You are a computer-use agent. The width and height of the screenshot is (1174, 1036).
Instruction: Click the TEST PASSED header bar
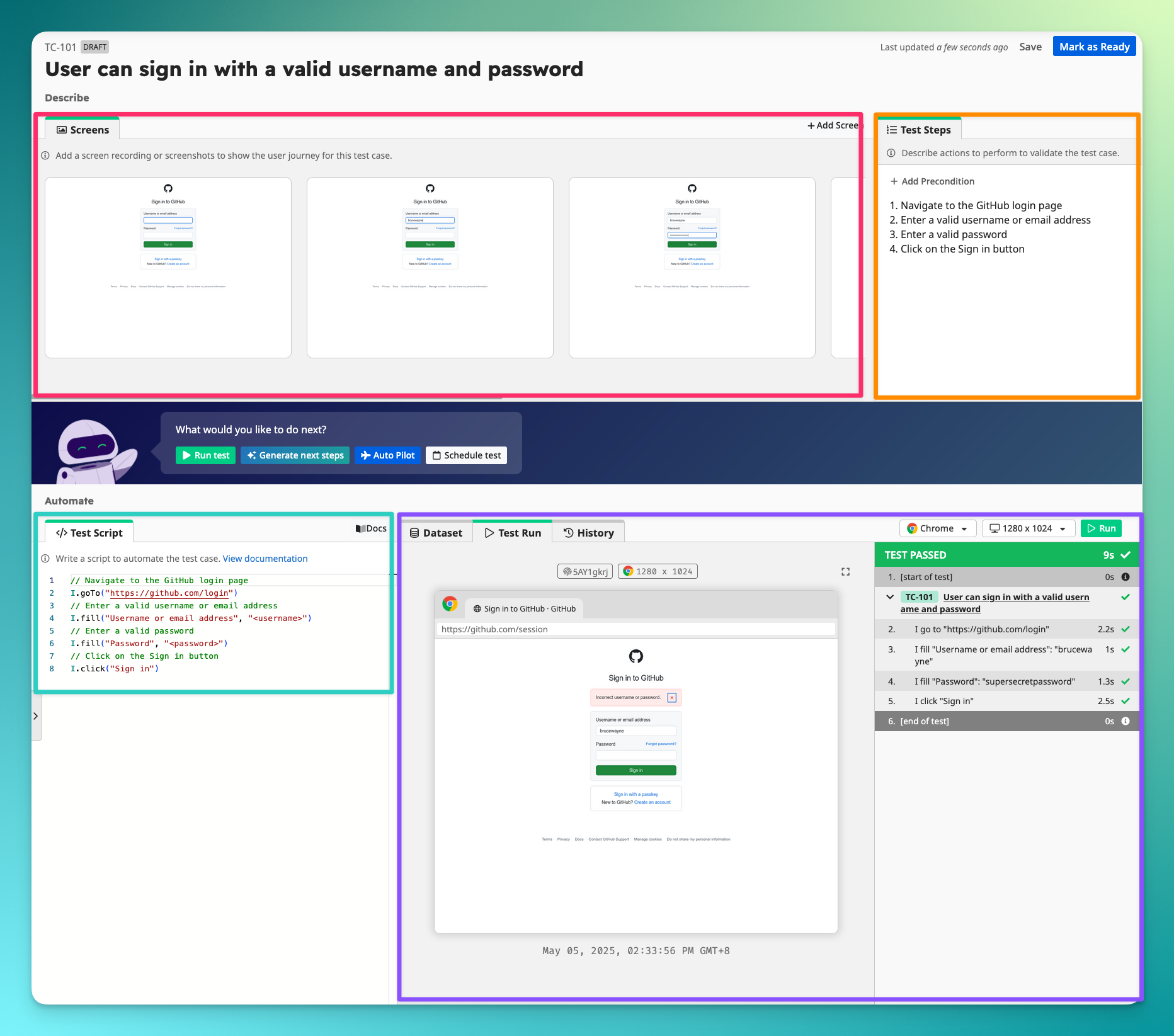click(x=1007, y=555)
